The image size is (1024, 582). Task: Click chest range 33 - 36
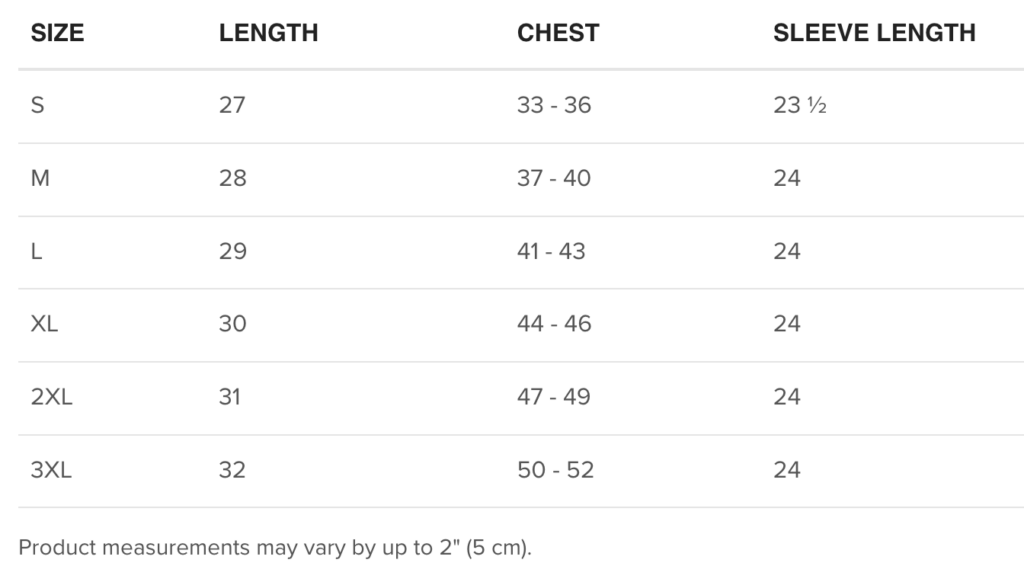(x=554, y=105)
